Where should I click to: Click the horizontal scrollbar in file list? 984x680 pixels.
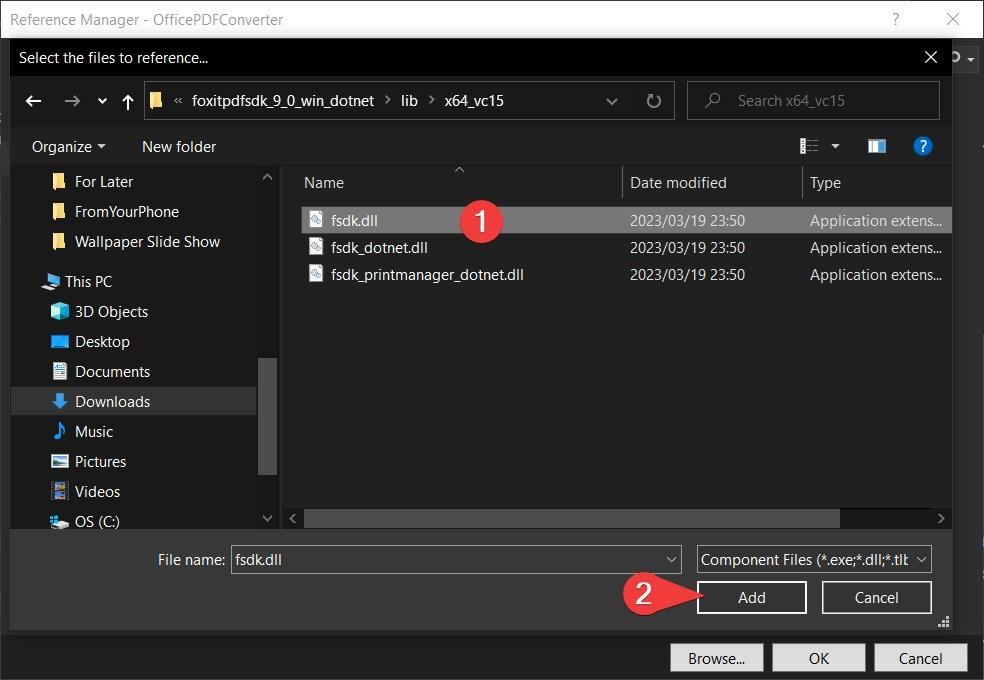coord(572,518)
